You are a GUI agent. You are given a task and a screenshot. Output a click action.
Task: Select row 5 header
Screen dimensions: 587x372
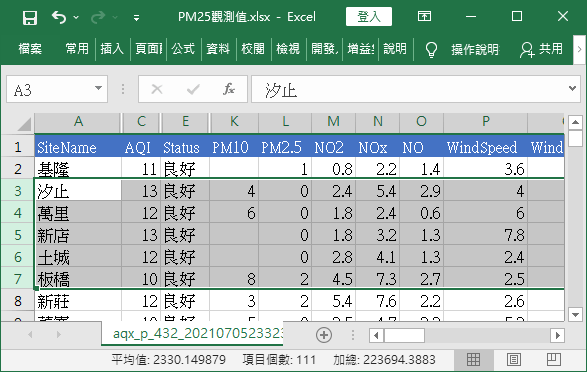pos(18,235)
